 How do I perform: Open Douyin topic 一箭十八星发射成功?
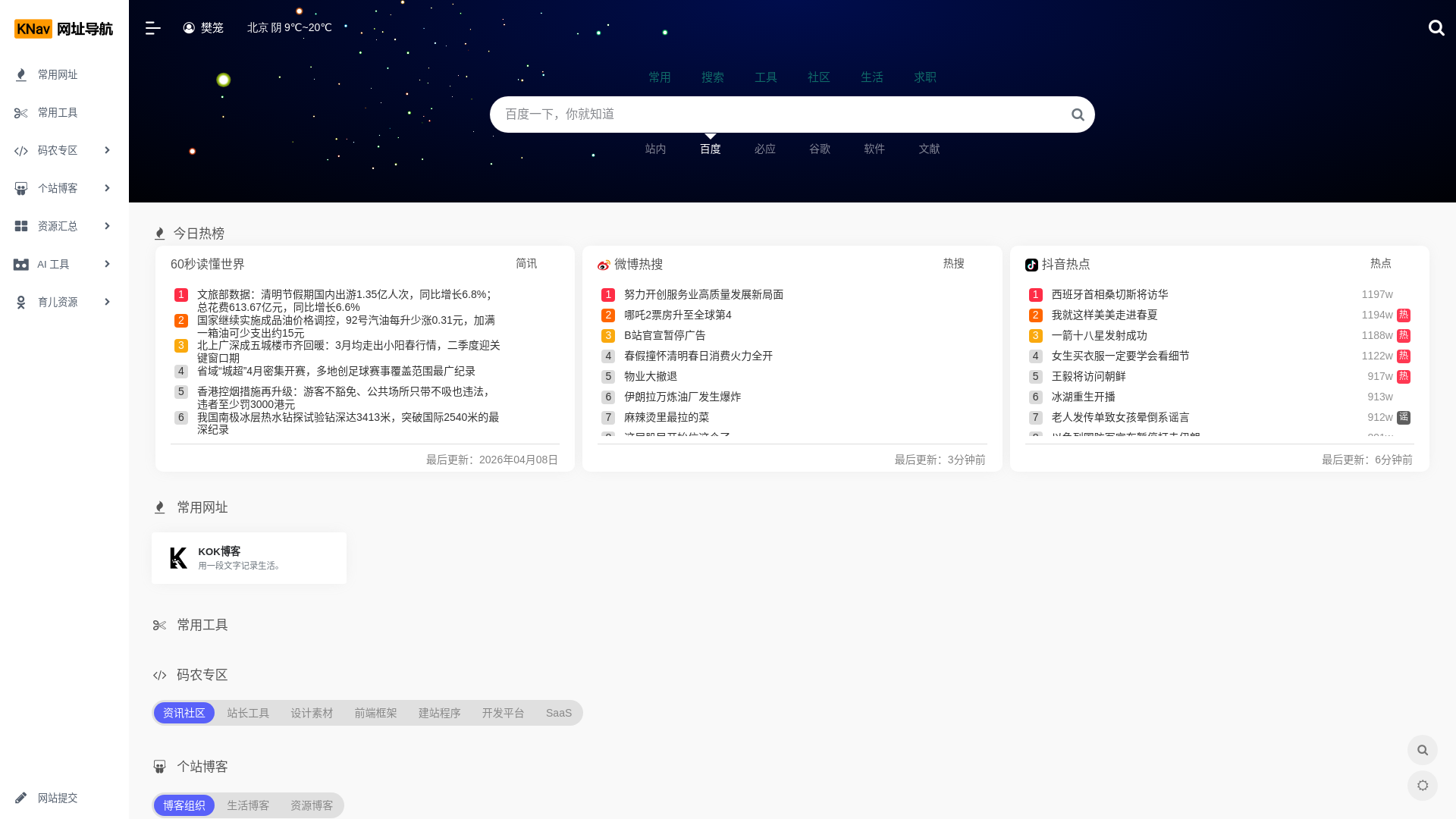tap(1100, 335)
